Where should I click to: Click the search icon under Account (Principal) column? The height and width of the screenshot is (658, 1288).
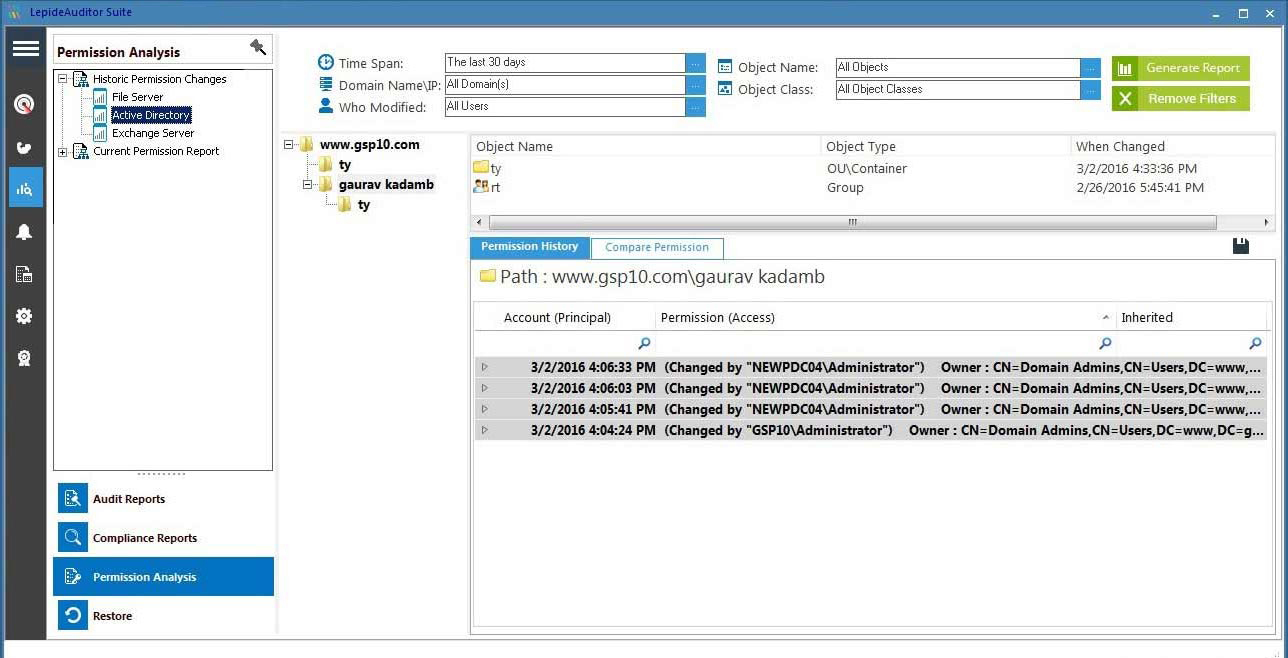(644, 343)
